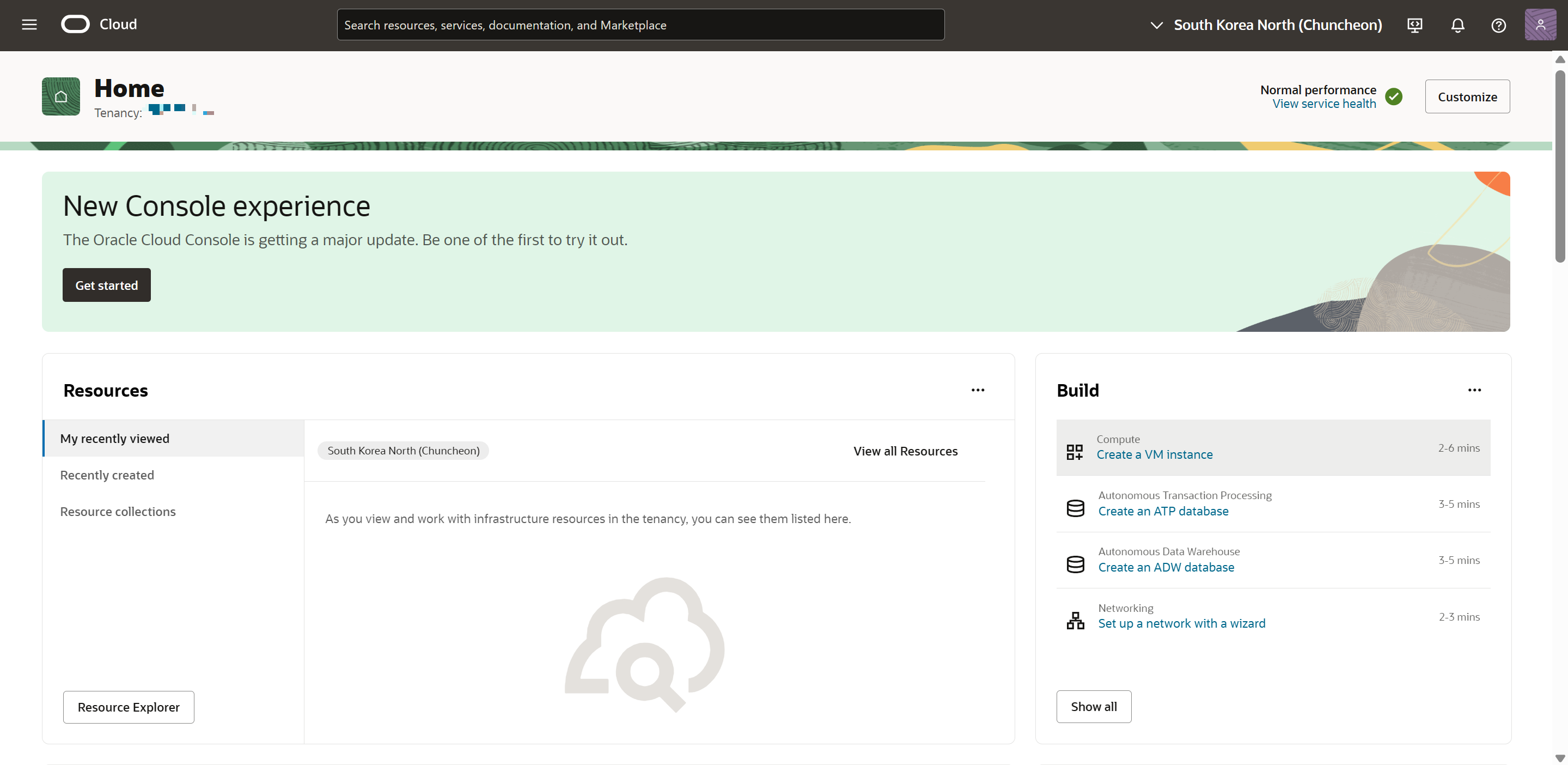This screenshot has height=765, width=1568.
Task: Click the Oracle Cloud logo
Action: [76, 25]
